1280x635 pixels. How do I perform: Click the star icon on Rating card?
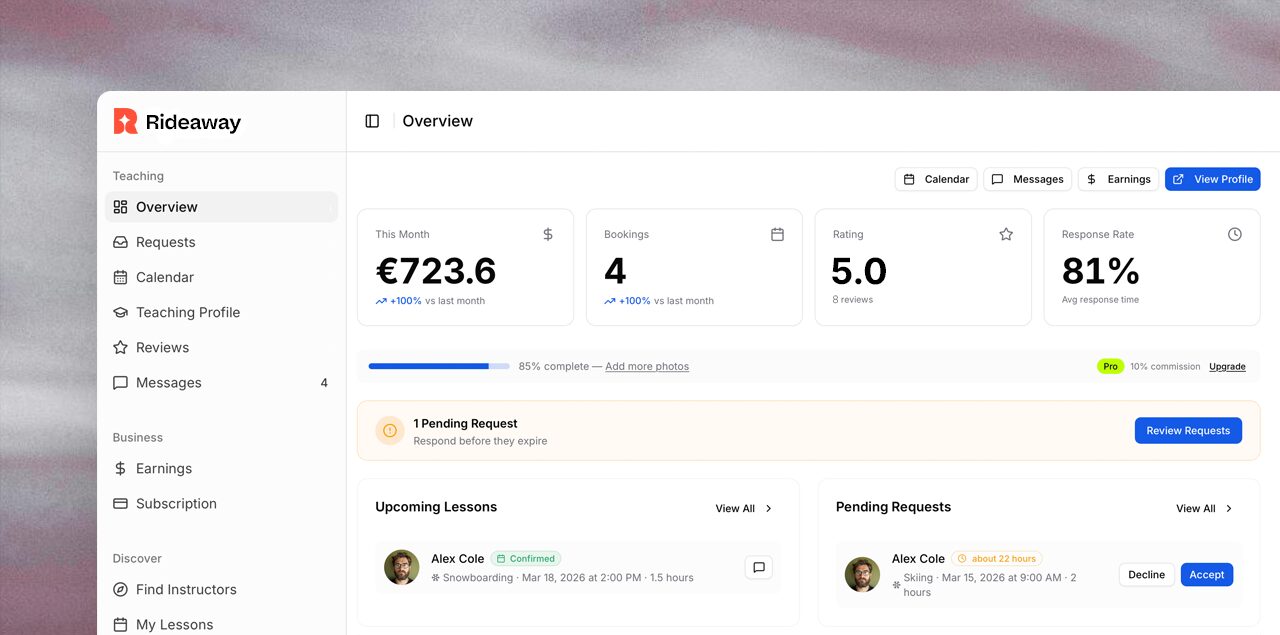point(1006,234)
